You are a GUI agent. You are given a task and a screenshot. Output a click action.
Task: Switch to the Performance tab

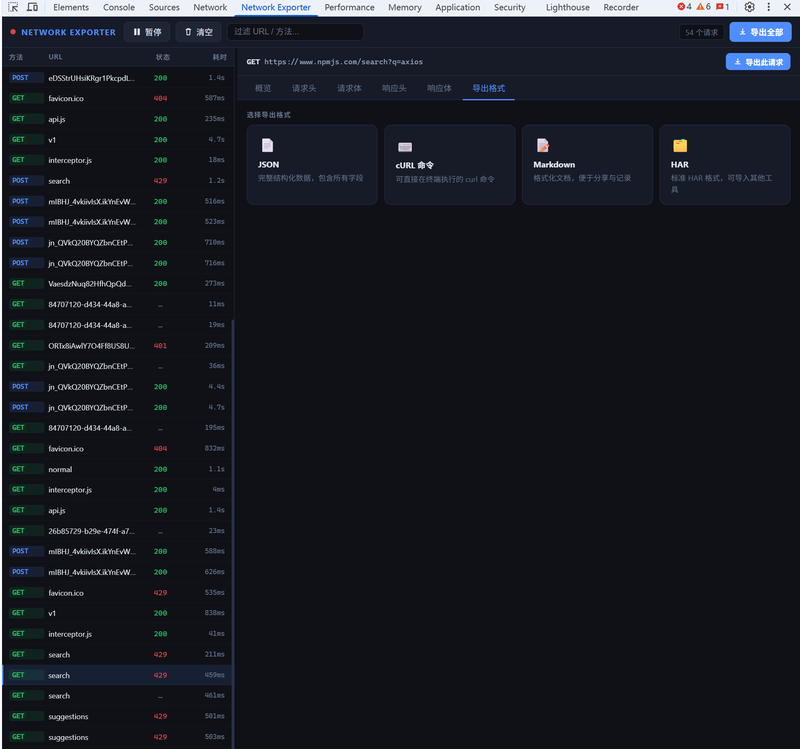tap(349, 7)
